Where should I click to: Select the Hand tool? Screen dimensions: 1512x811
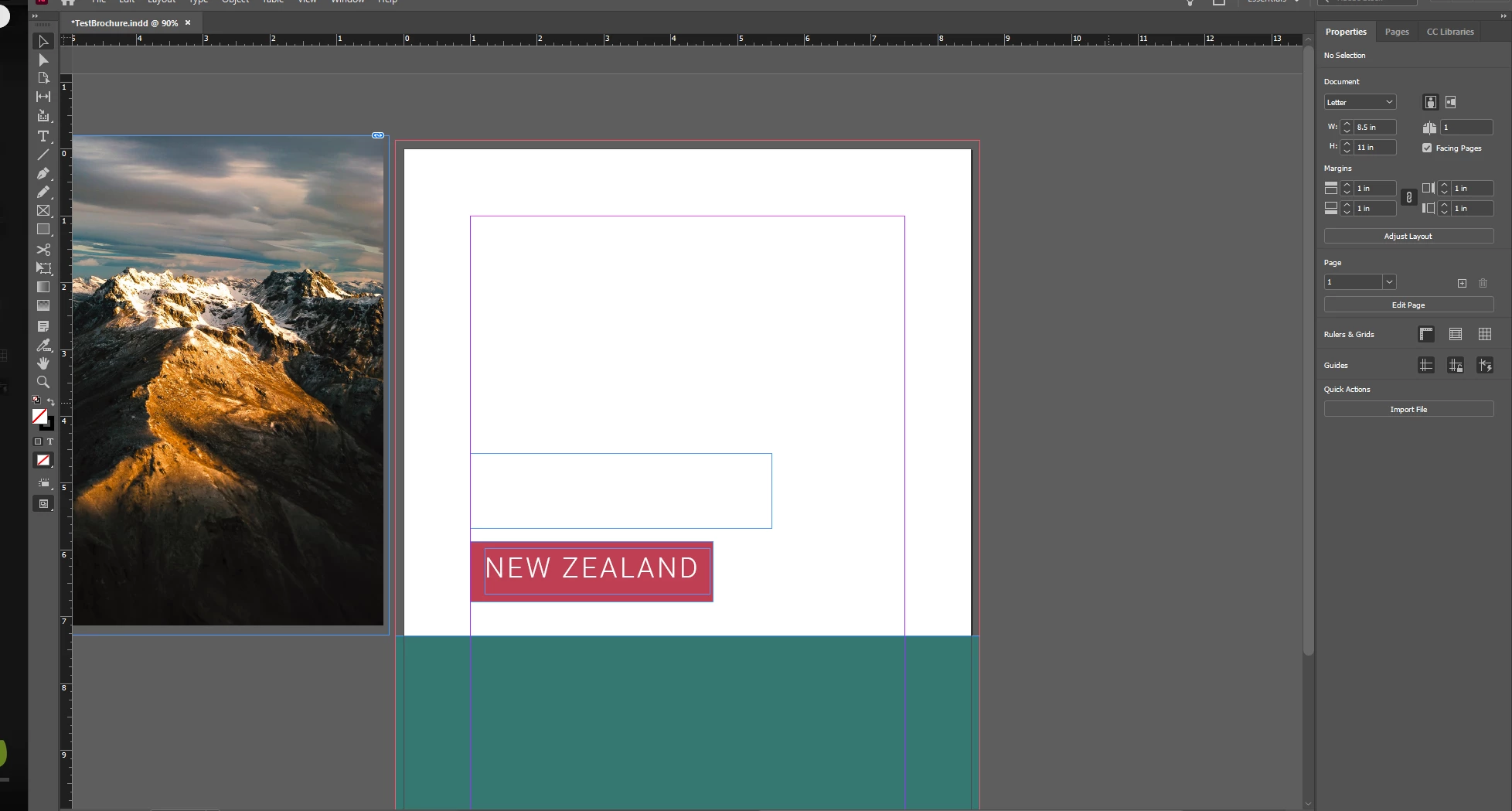click(43, 363)
